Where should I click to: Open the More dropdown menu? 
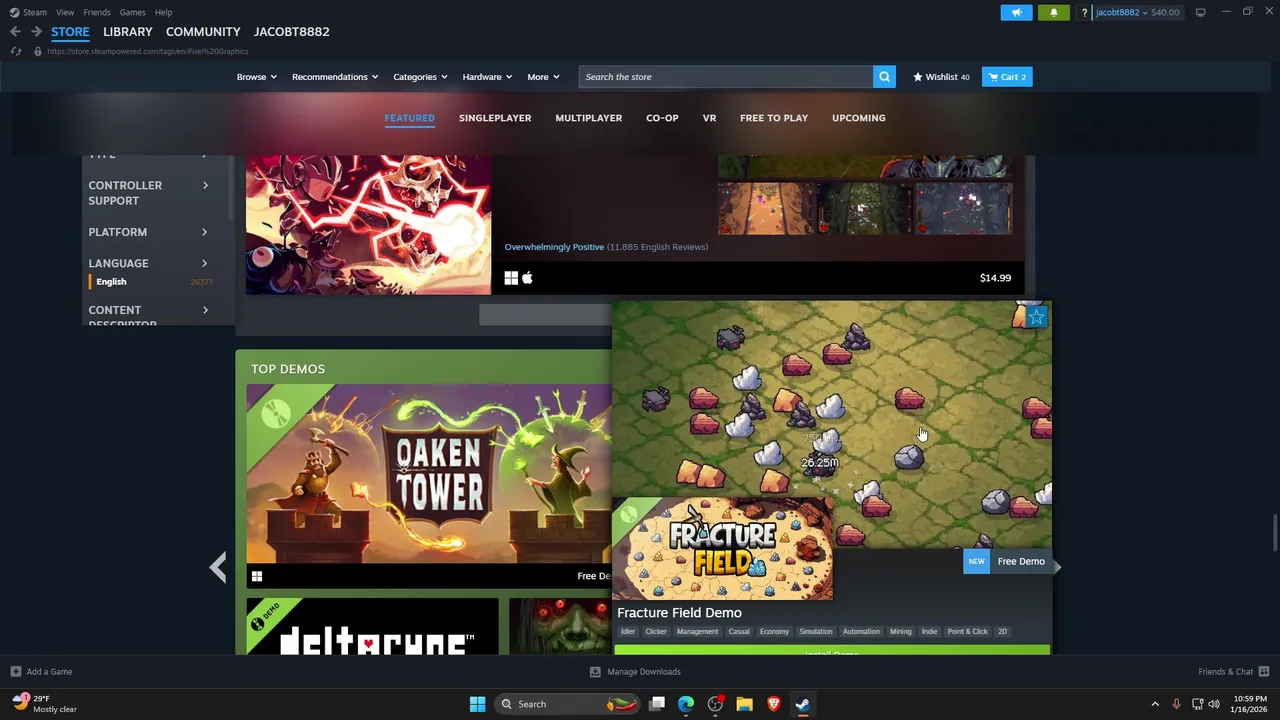click(543, 77)
